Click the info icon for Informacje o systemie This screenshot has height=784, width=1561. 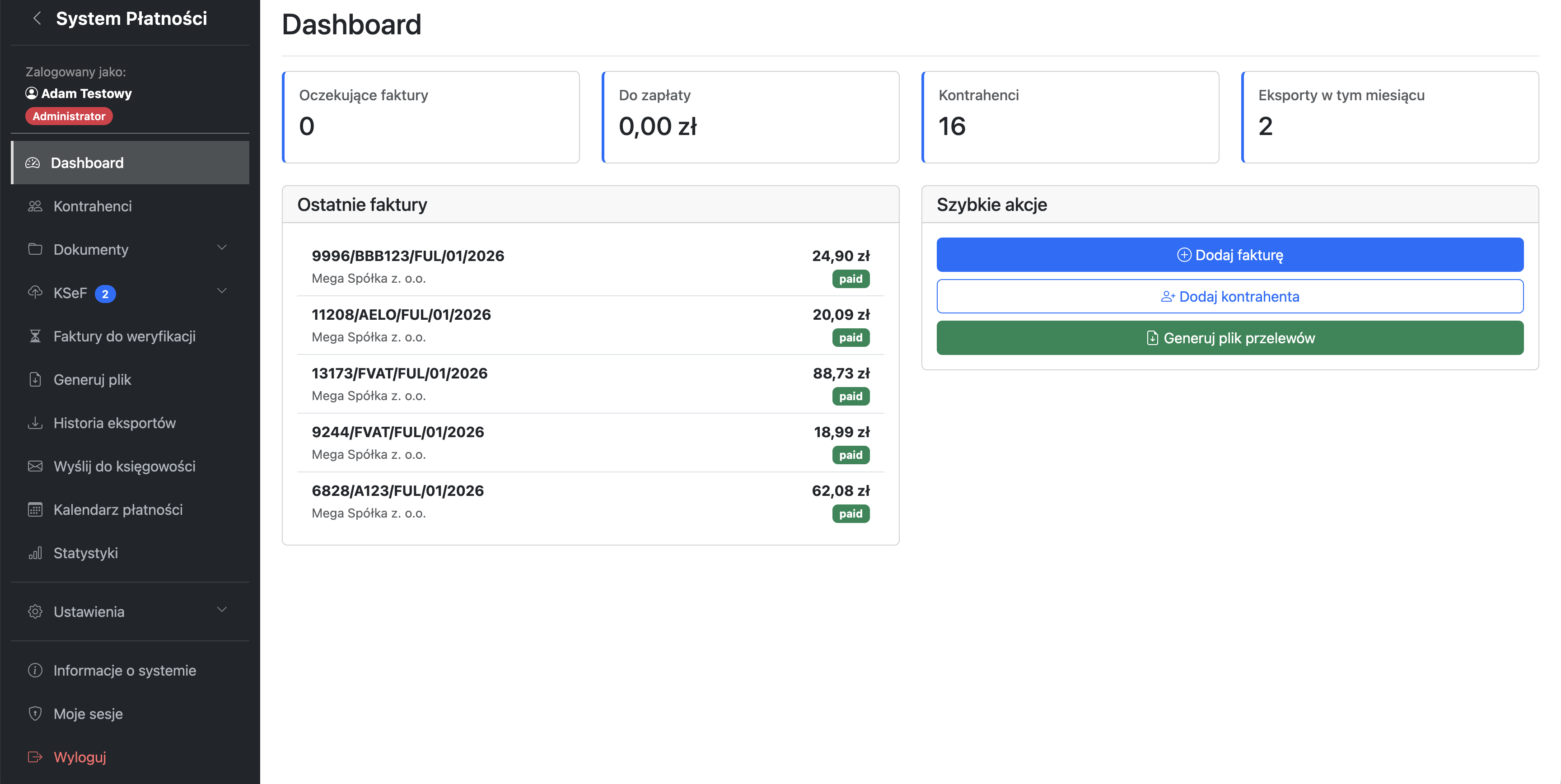coord(35,670)
